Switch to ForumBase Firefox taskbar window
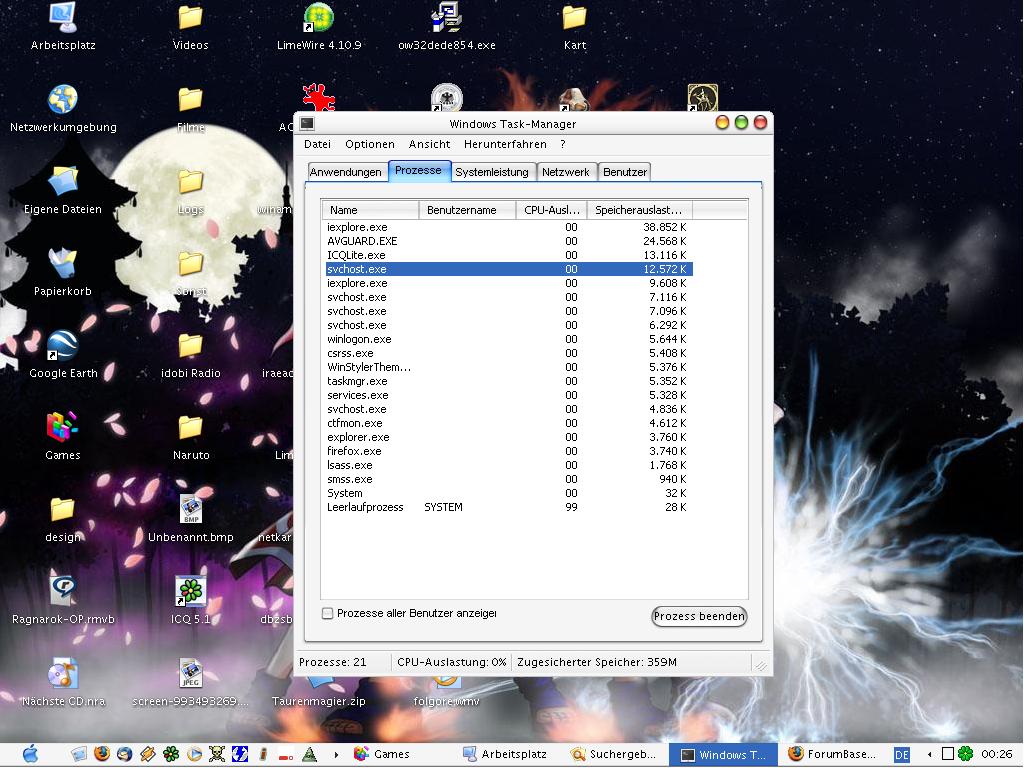 pos(833,754)
